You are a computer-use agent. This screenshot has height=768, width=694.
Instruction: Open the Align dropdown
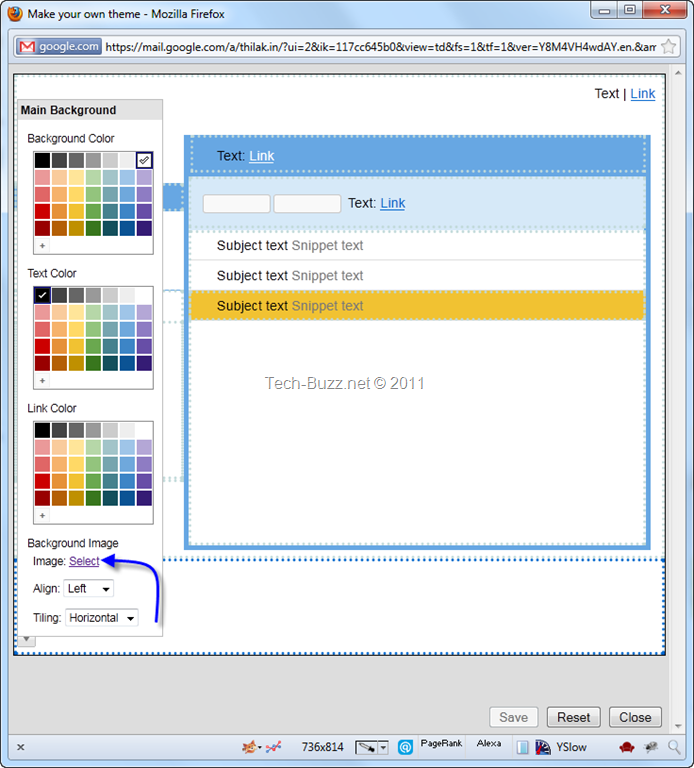click(x=88, y=589)
